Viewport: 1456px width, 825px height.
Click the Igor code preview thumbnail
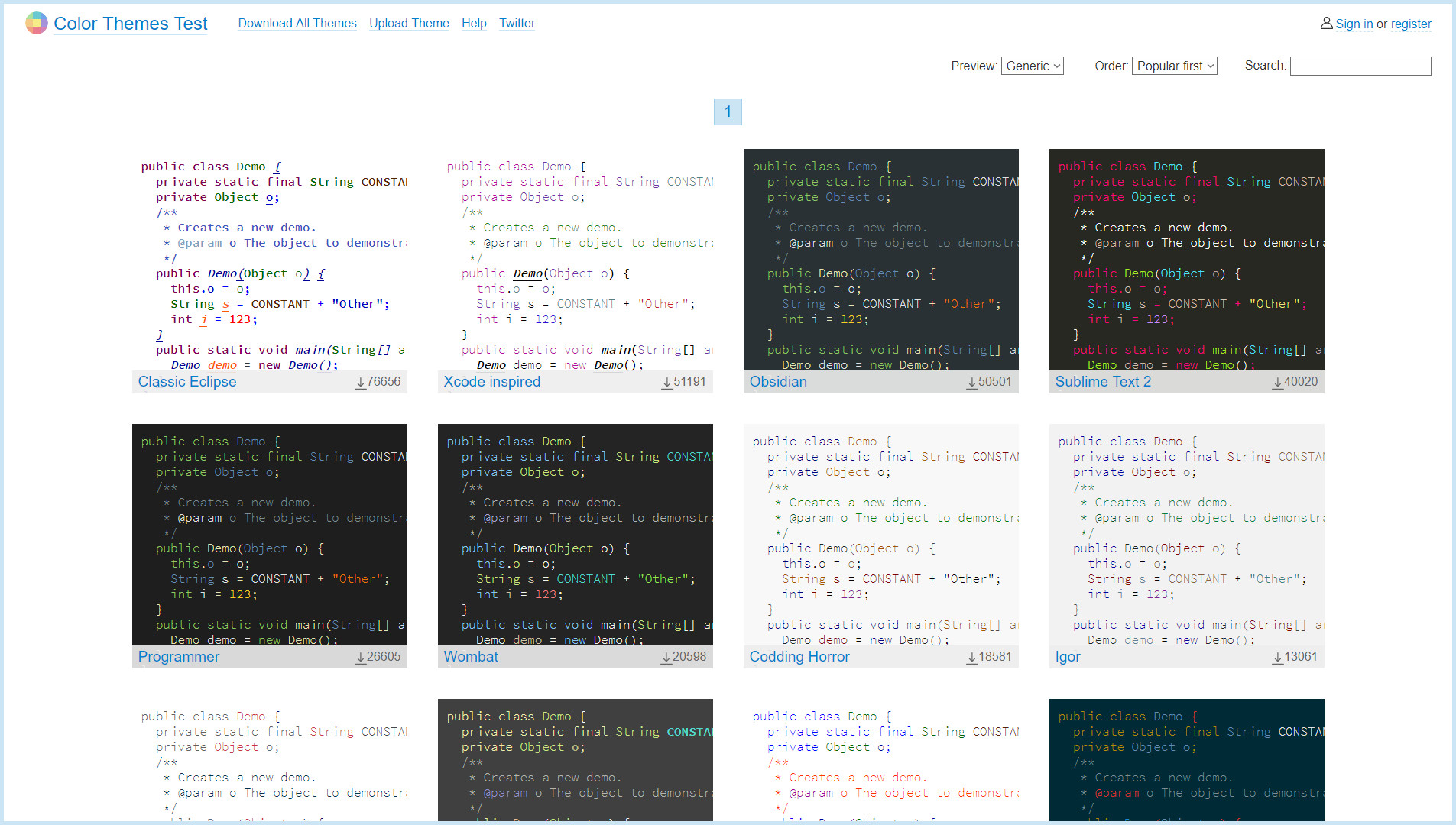pyautogui.click(x=1187, y=535)
